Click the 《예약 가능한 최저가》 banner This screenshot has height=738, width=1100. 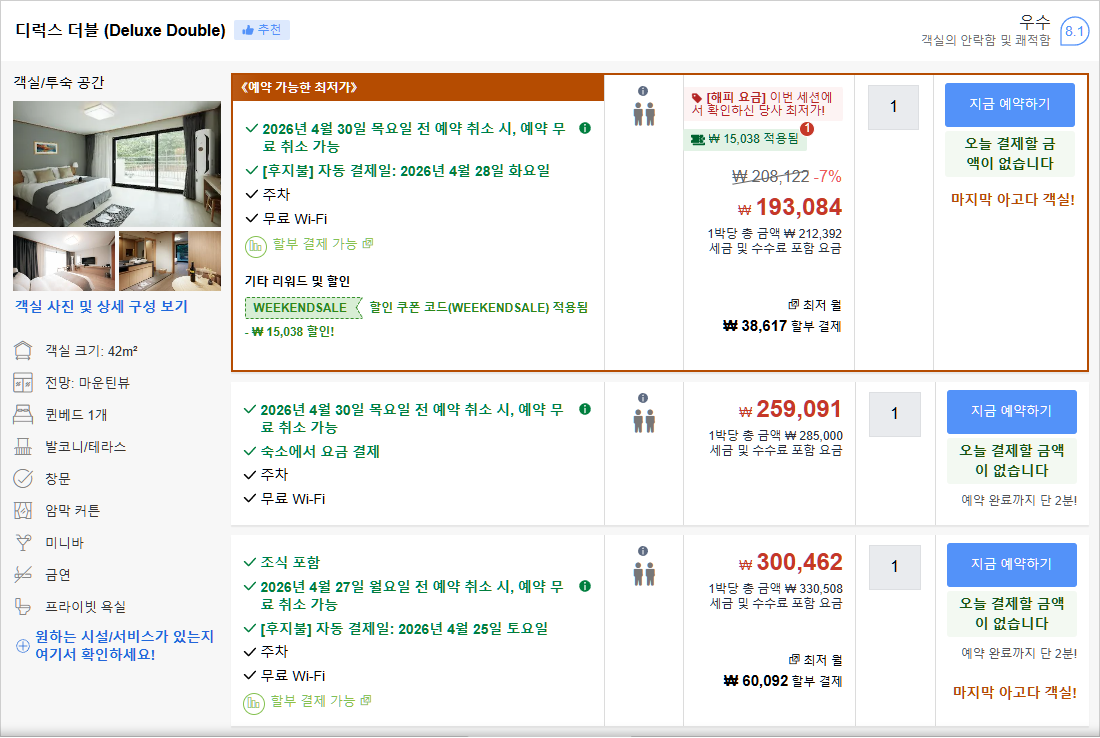pos(417,88)
